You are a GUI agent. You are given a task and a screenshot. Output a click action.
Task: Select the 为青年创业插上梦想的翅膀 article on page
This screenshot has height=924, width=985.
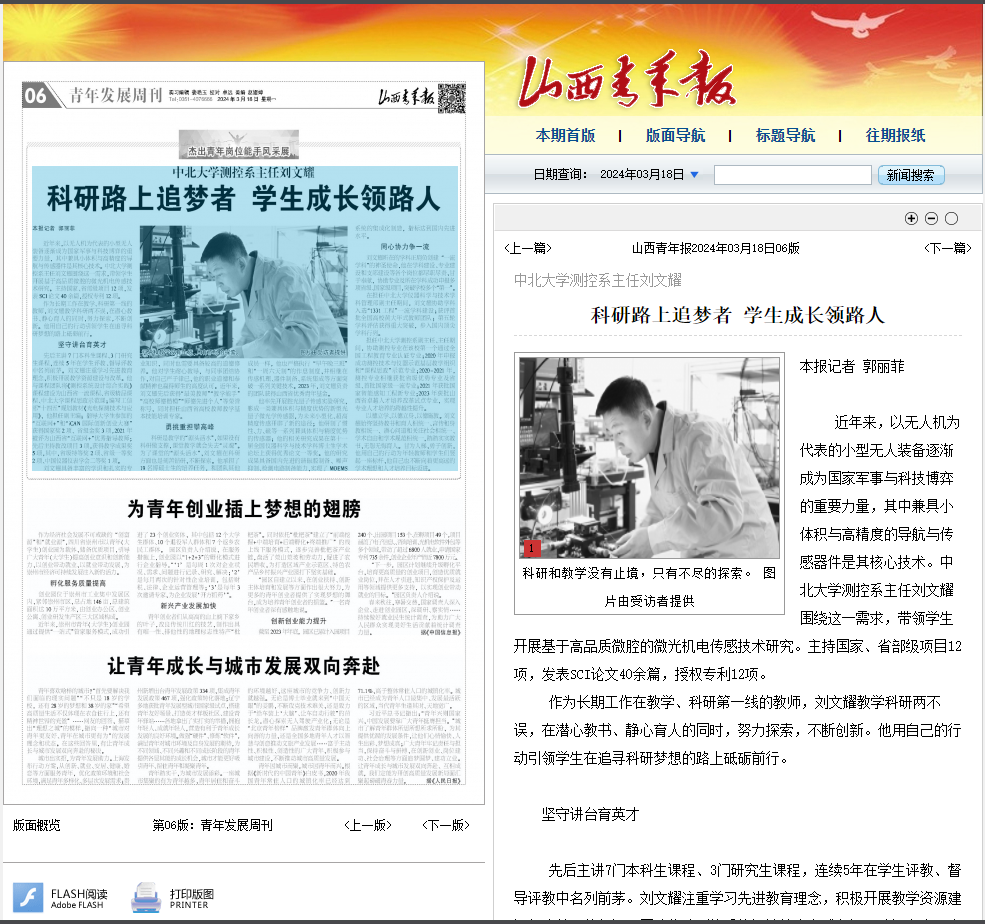coord(243,508)
